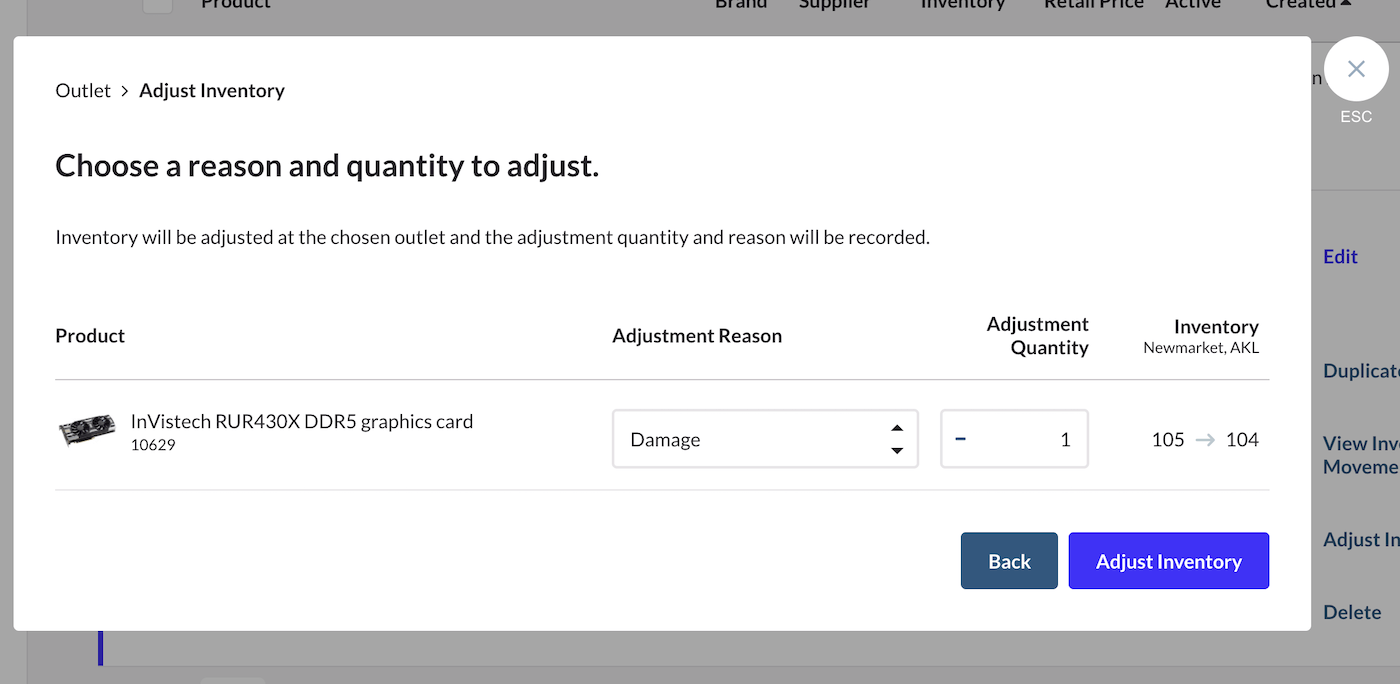The height and width of the screenshot is (684, 1400).
Task: Open the Damage adjustment reason dropdown
Action: click(765, 439)
